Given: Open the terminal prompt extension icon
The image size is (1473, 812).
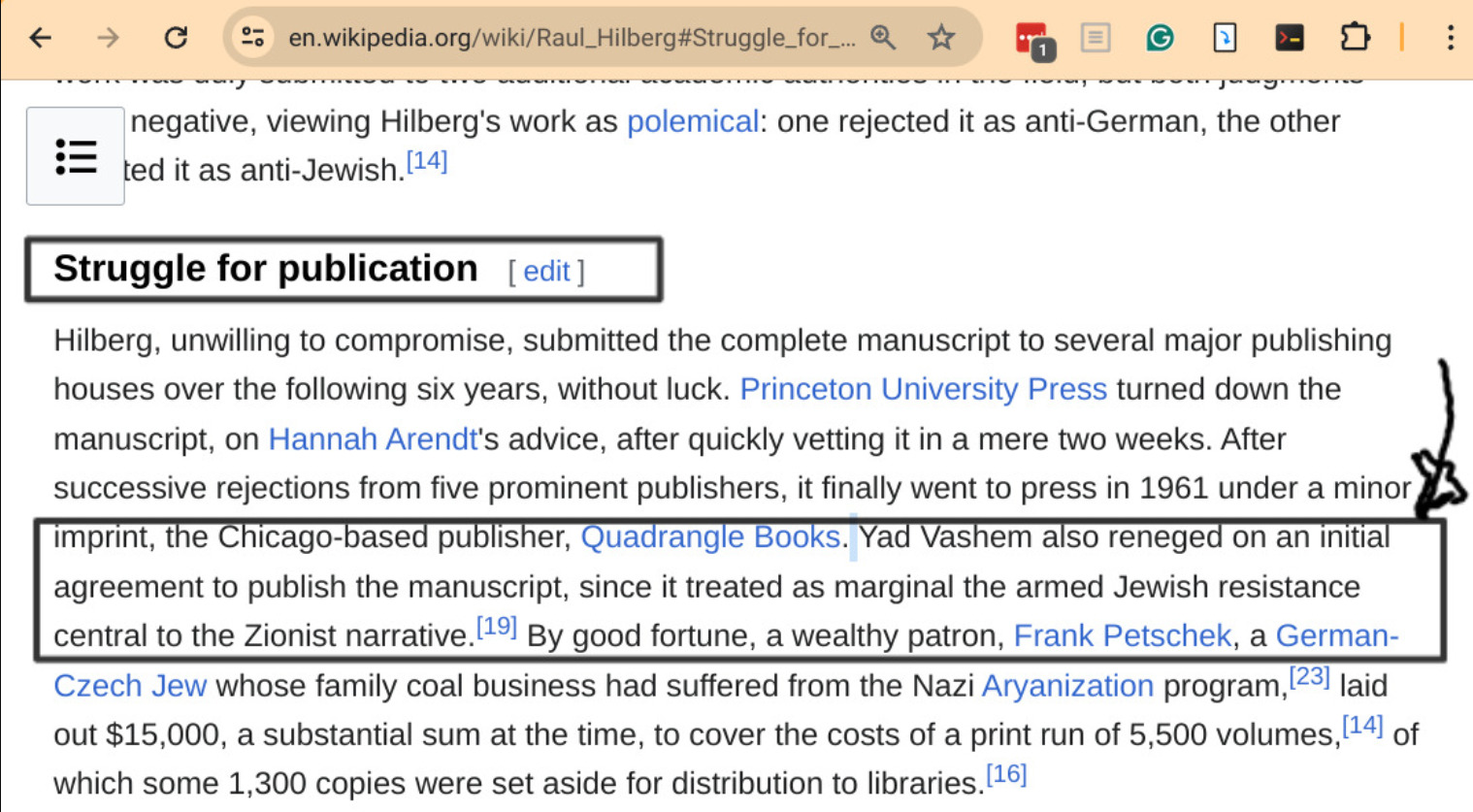Looking at the screenshot, I should pyautogui.click(x=1289, y=38).
